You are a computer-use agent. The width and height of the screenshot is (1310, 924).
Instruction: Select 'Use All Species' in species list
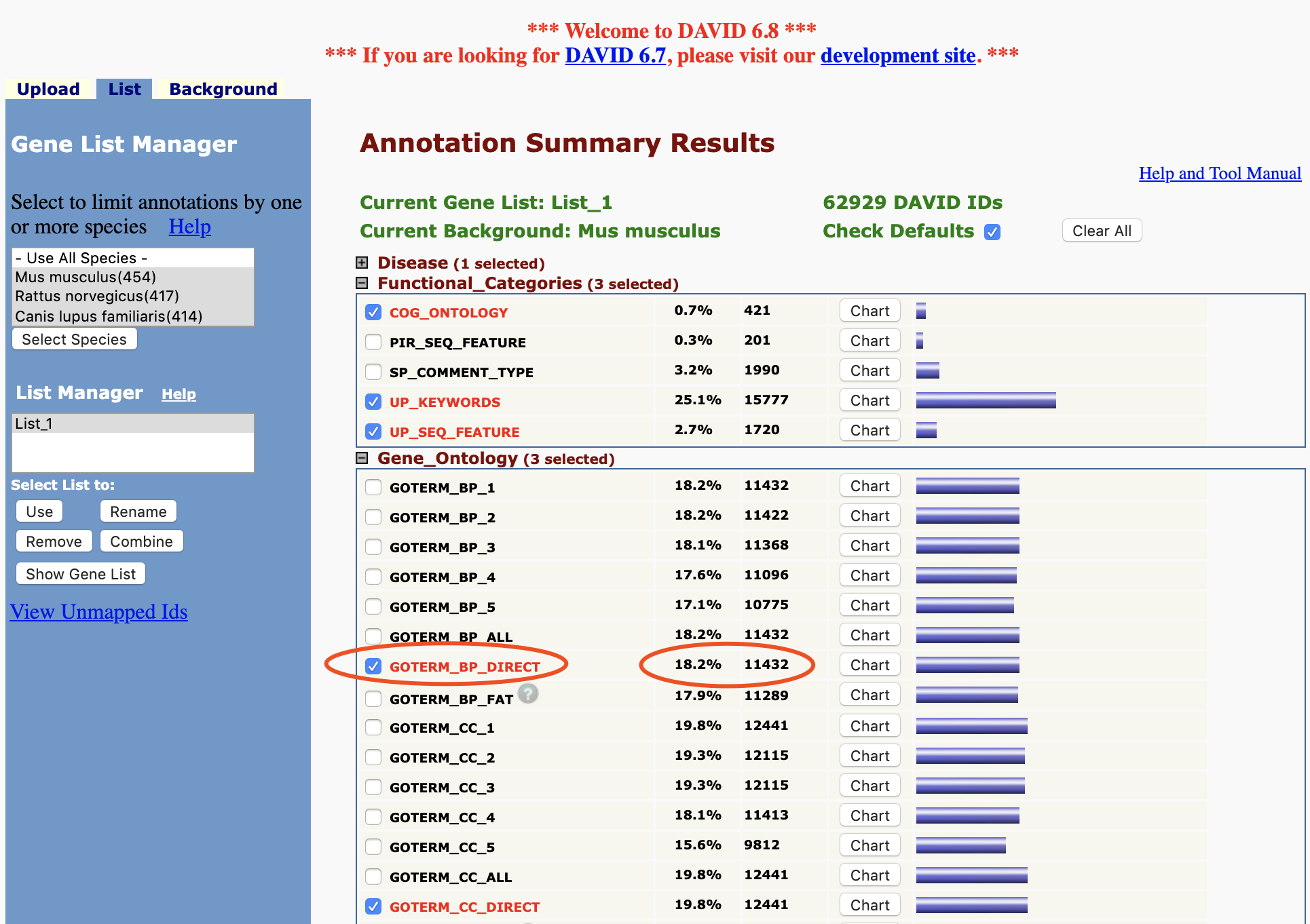coord(133,258)
